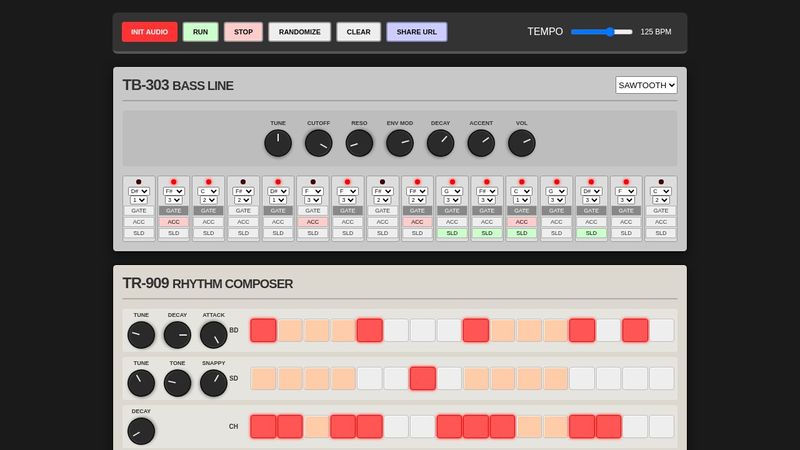This screenshot has width=800, height=450.
Task: Click the lit LED of bass step 2
Action: click(173, 182)
